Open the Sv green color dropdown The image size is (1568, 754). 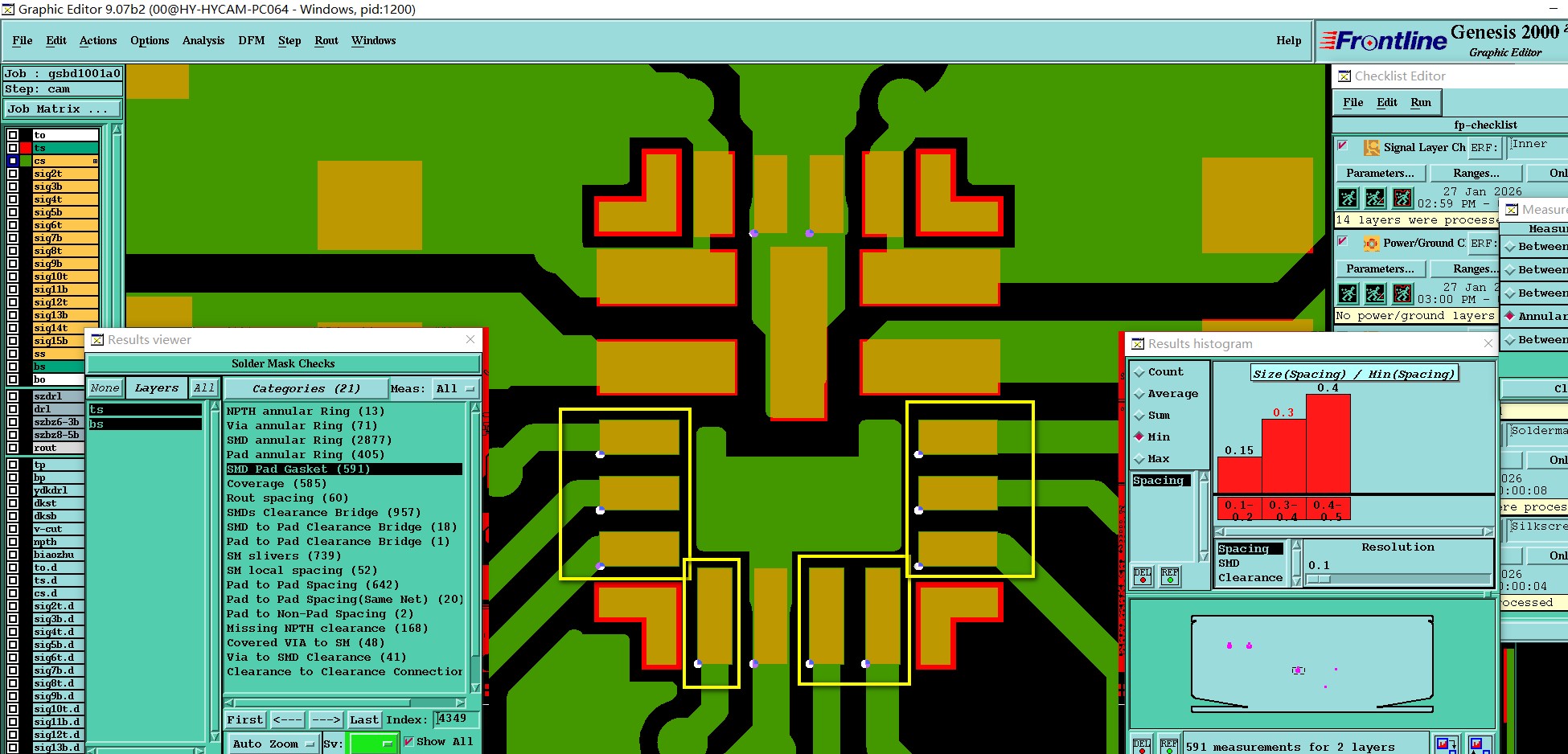pyautogui.click(x=374, y=744)
